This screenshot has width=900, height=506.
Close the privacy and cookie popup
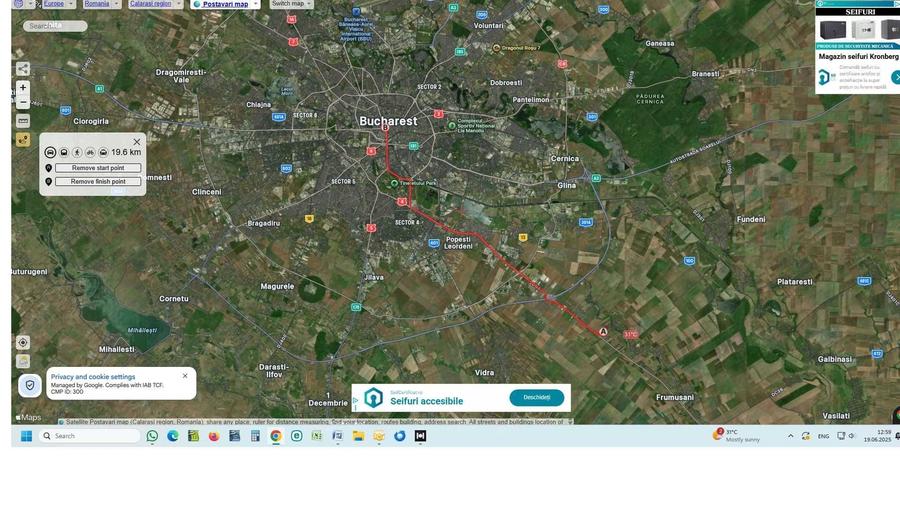185,376
